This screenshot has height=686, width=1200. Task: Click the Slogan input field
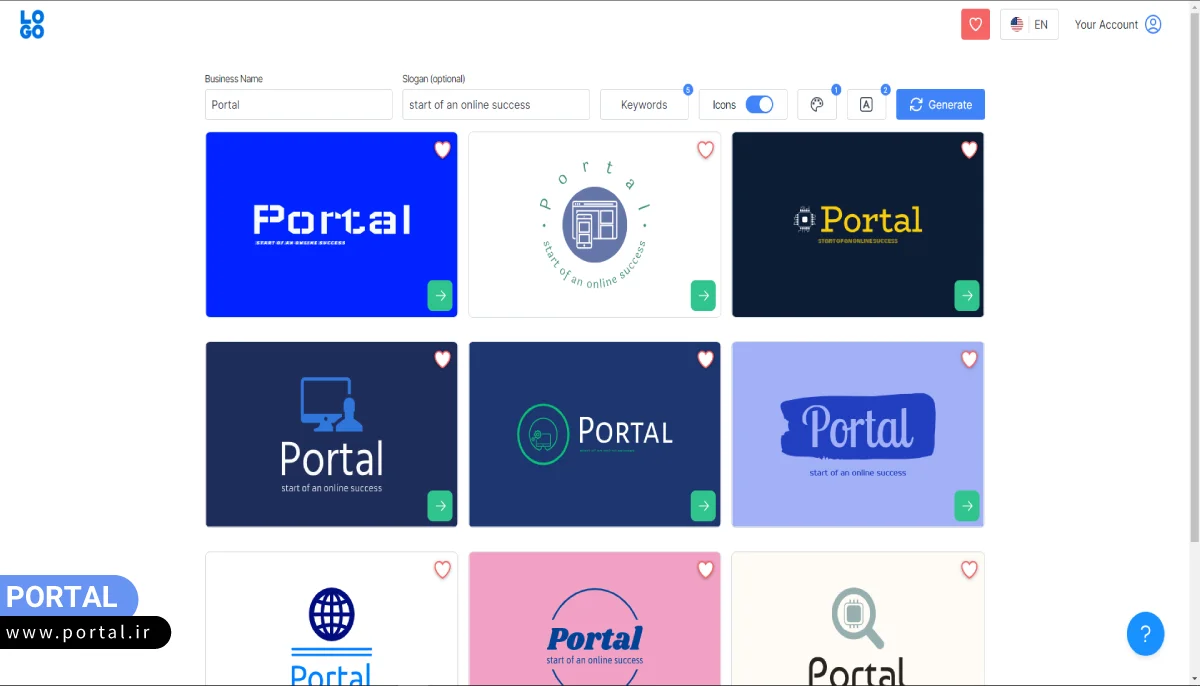[495, 105]
